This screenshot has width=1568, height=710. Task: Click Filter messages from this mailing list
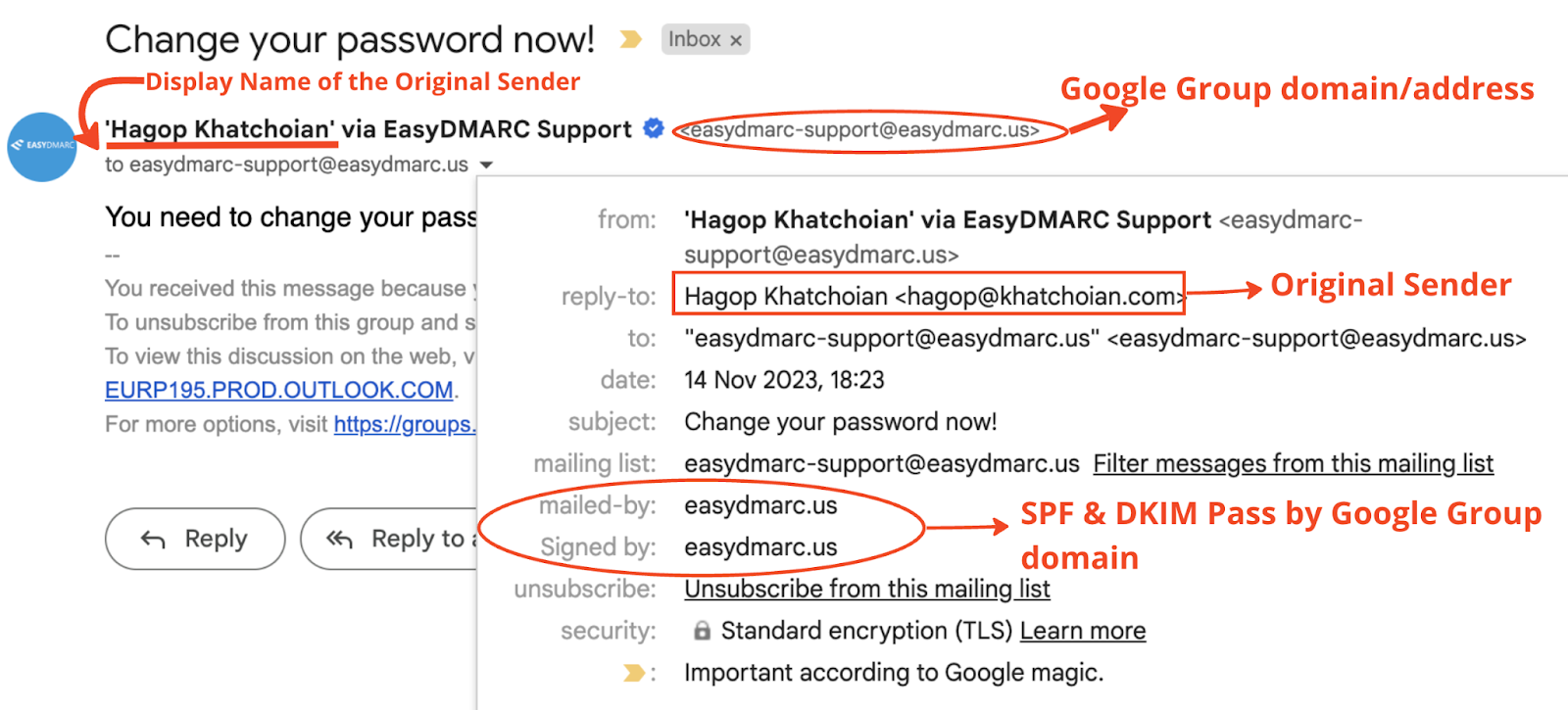click(x=1293, y=463)
